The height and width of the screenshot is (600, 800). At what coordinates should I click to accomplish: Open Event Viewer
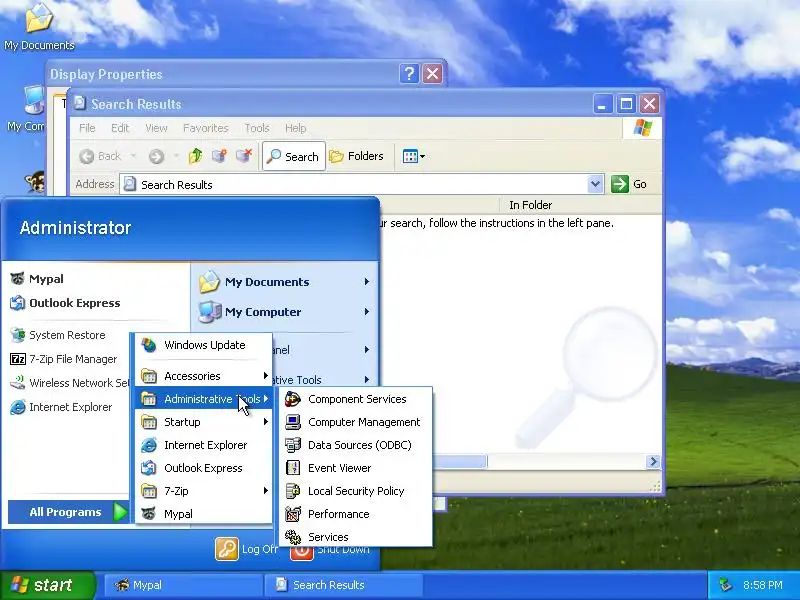(356, 468)
